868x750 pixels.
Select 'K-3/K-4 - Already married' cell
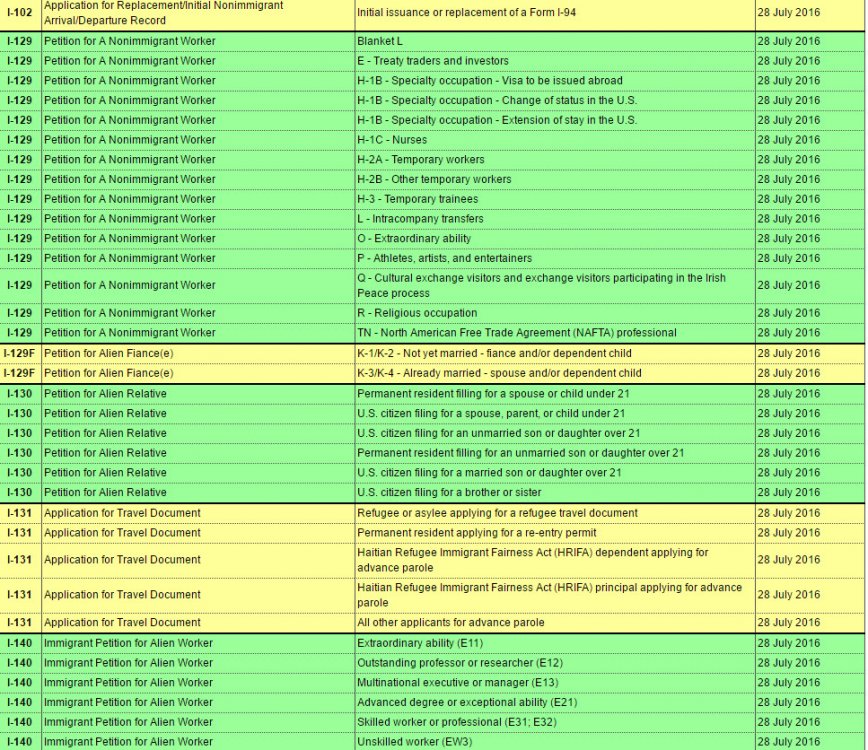click(555, 374)
